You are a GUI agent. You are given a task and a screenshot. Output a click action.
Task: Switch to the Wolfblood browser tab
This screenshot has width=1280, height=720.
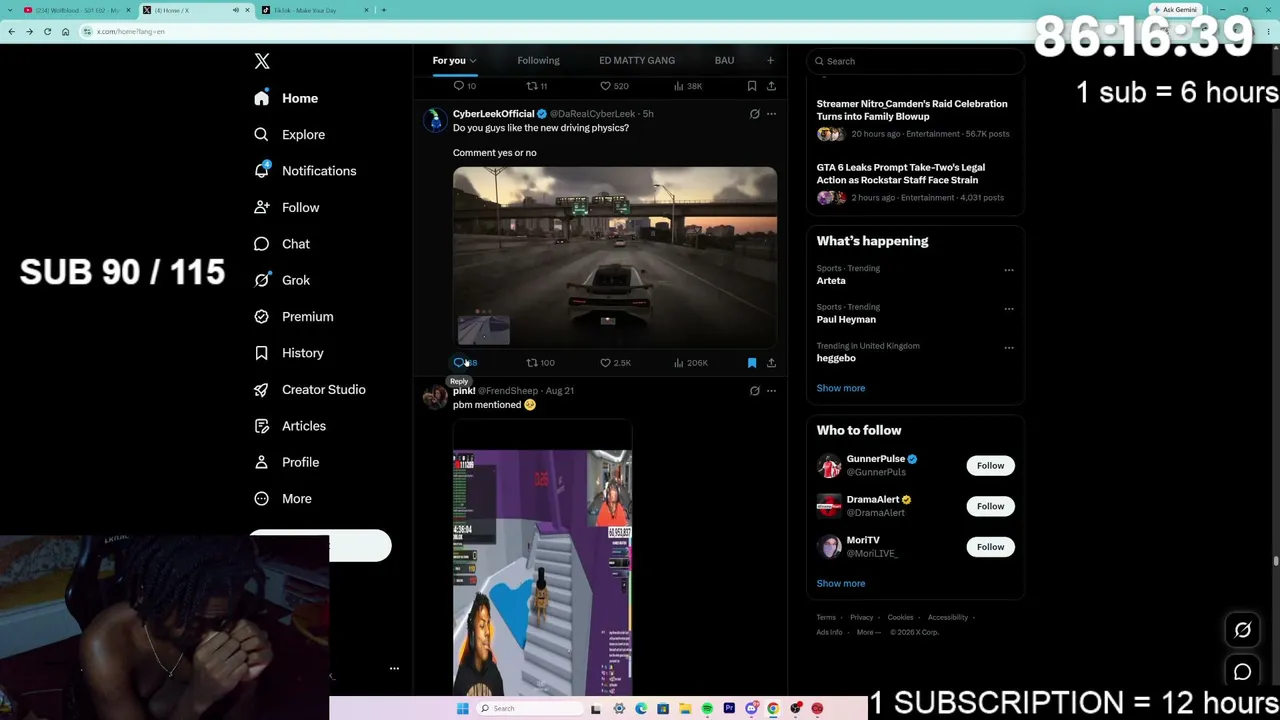coord(78,10)
